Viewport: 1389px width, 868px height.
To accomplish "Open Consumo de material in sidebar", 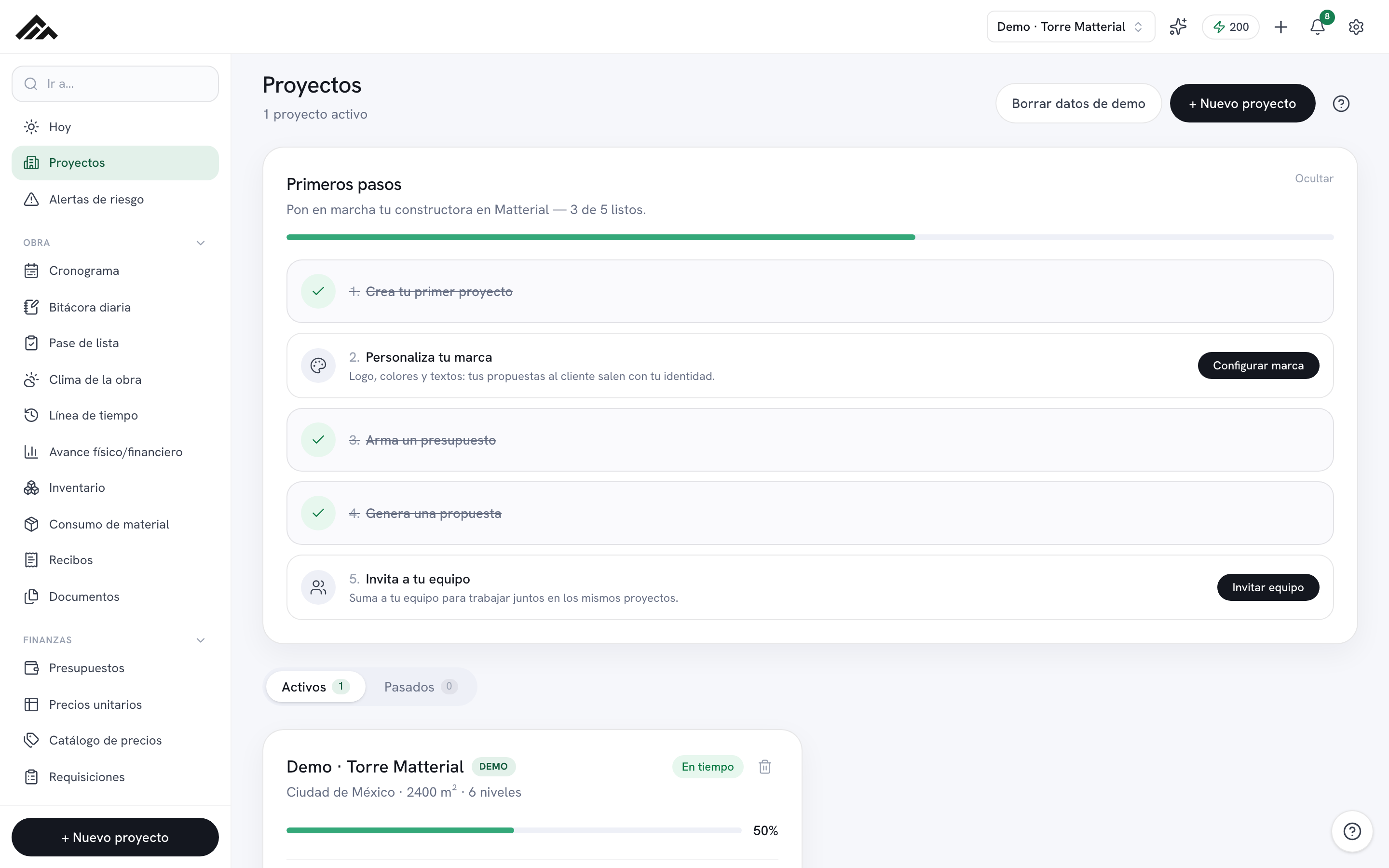I will tap(115, 524).
